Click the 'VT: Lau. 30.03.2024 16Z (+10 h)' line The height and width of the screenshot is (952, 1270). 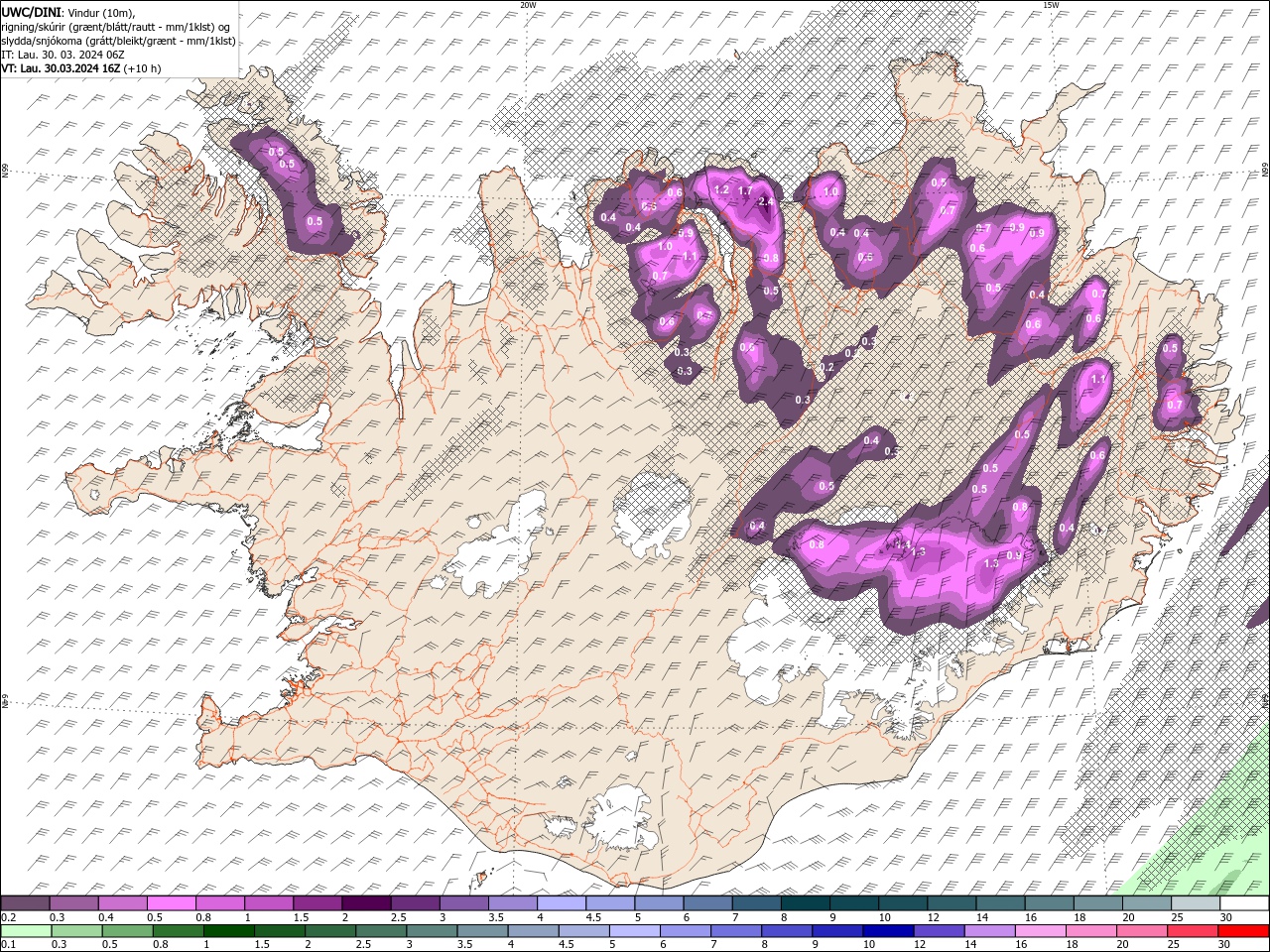81,68
